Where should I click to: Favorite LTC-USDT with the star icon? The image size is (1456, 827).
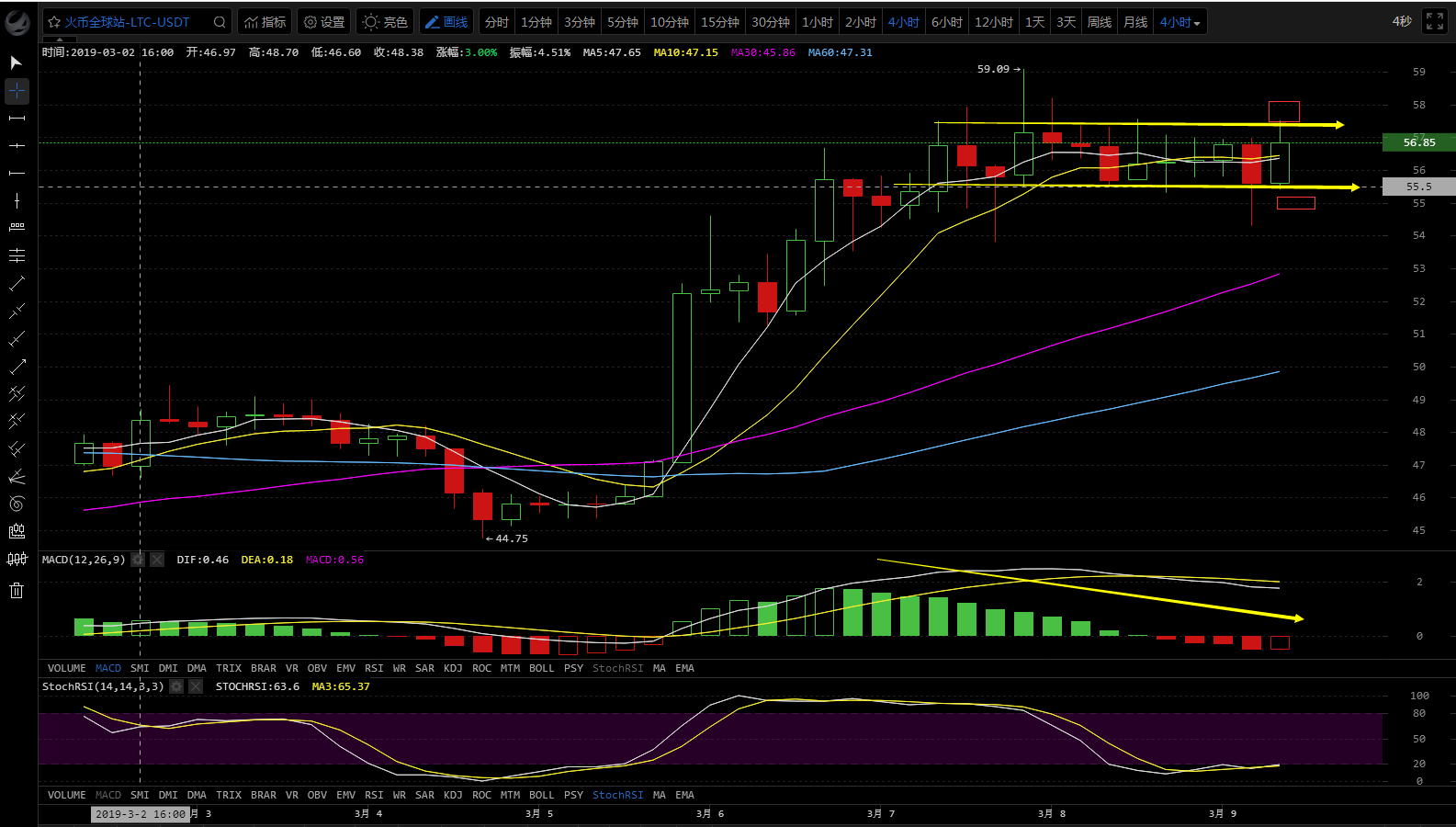54,22
